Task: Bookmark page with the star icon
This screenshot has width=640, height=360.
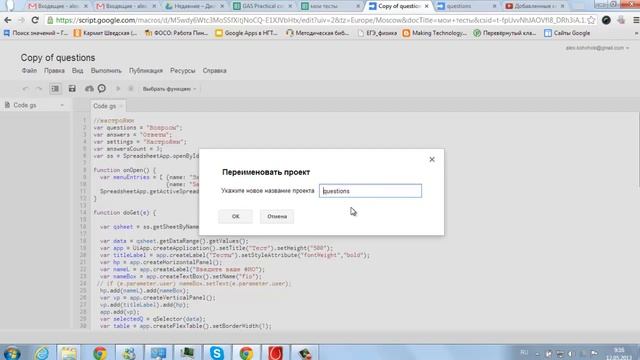Action: pyautogui.click(x=591, y=20)
